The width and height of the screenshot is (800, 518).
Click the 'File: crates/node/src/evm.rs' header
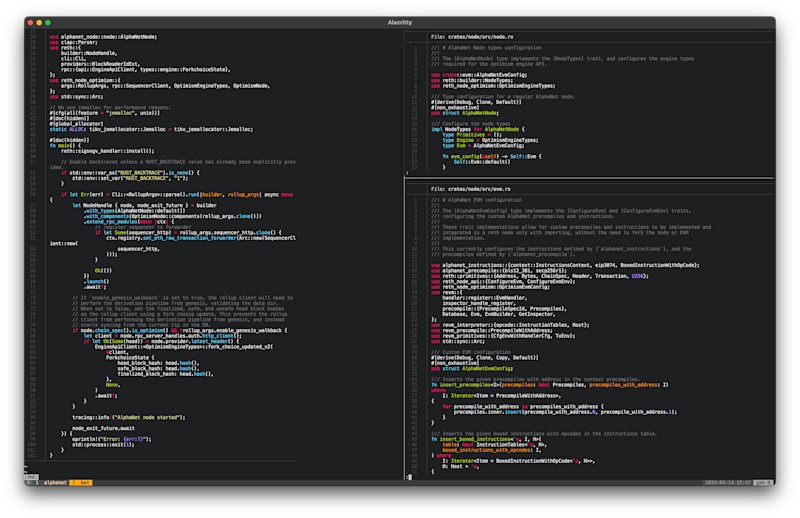(470, 189)
